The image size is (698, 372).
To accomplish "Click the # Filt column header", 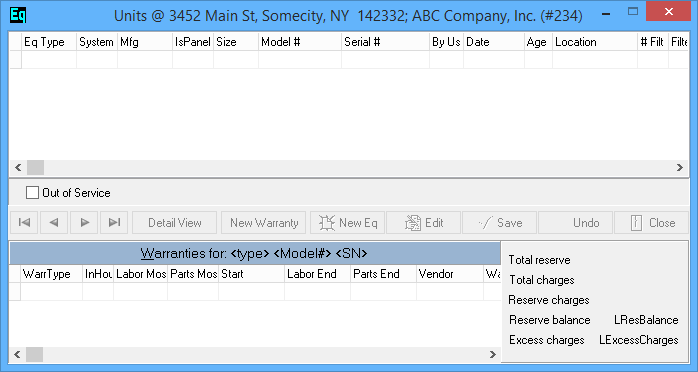I will coord(653,42).
